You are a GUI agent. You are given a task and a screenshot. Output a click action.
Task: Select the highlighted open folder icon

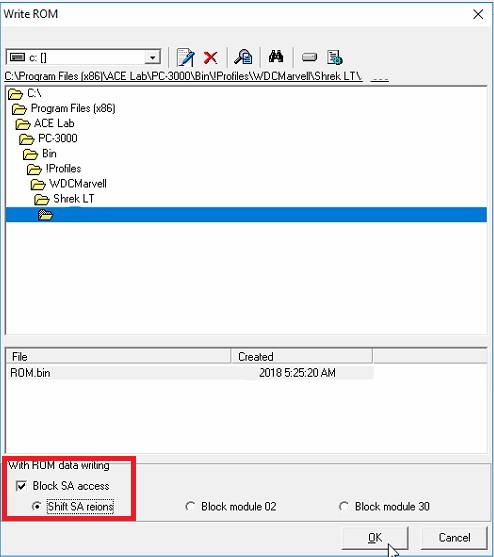click(x=45, y=215)
